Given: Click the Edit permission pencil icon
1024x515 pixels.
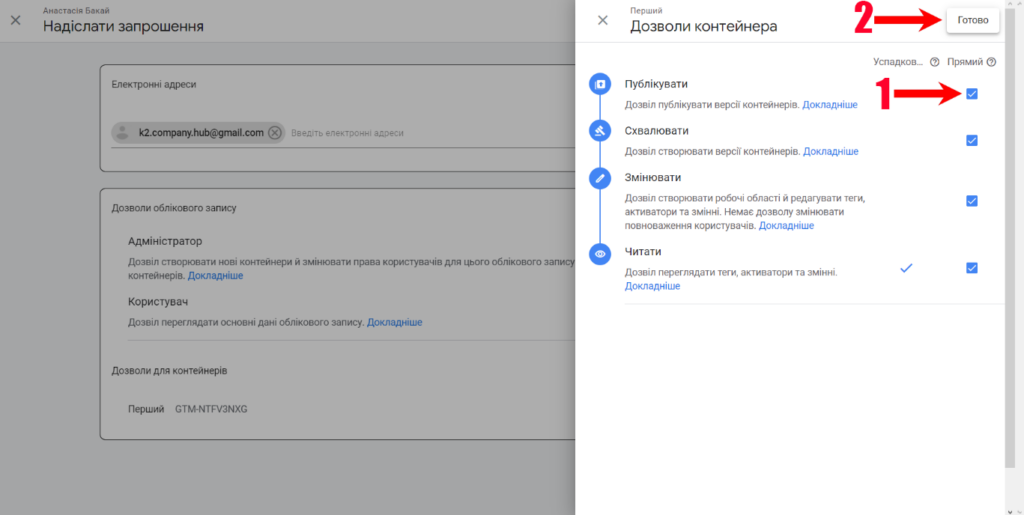Looking at the screenshot, I should coord(600,178).
